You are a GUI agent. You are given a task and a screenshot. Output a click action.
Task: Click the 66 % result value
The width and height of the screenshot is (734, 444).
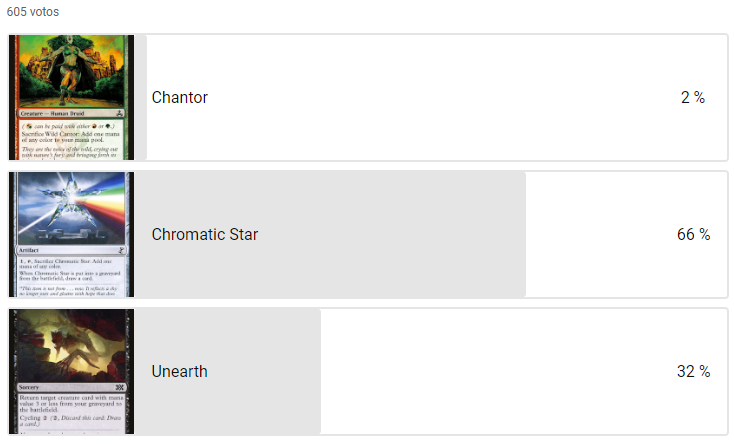693,234
